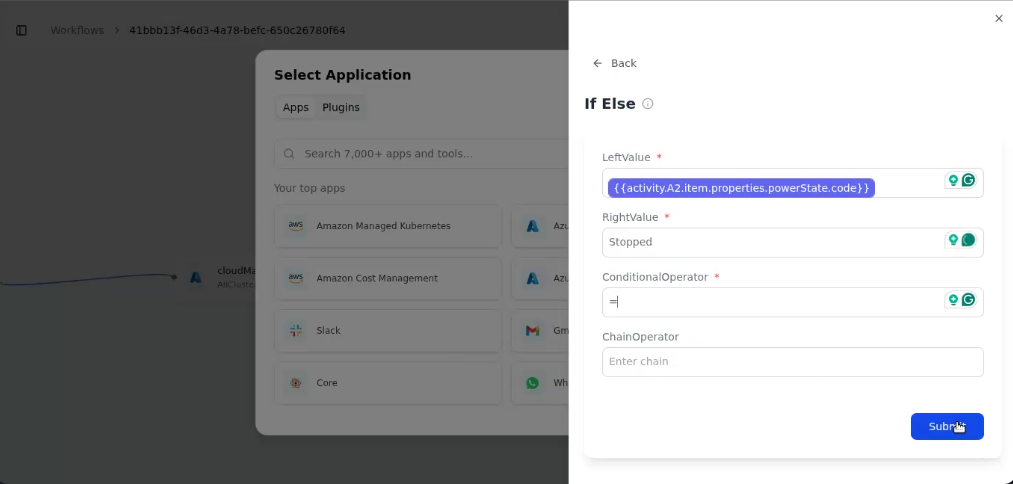Screen dimensions: 1013x484
Task: Click the ConditionalOperator field label
Action: coord(655,277)
